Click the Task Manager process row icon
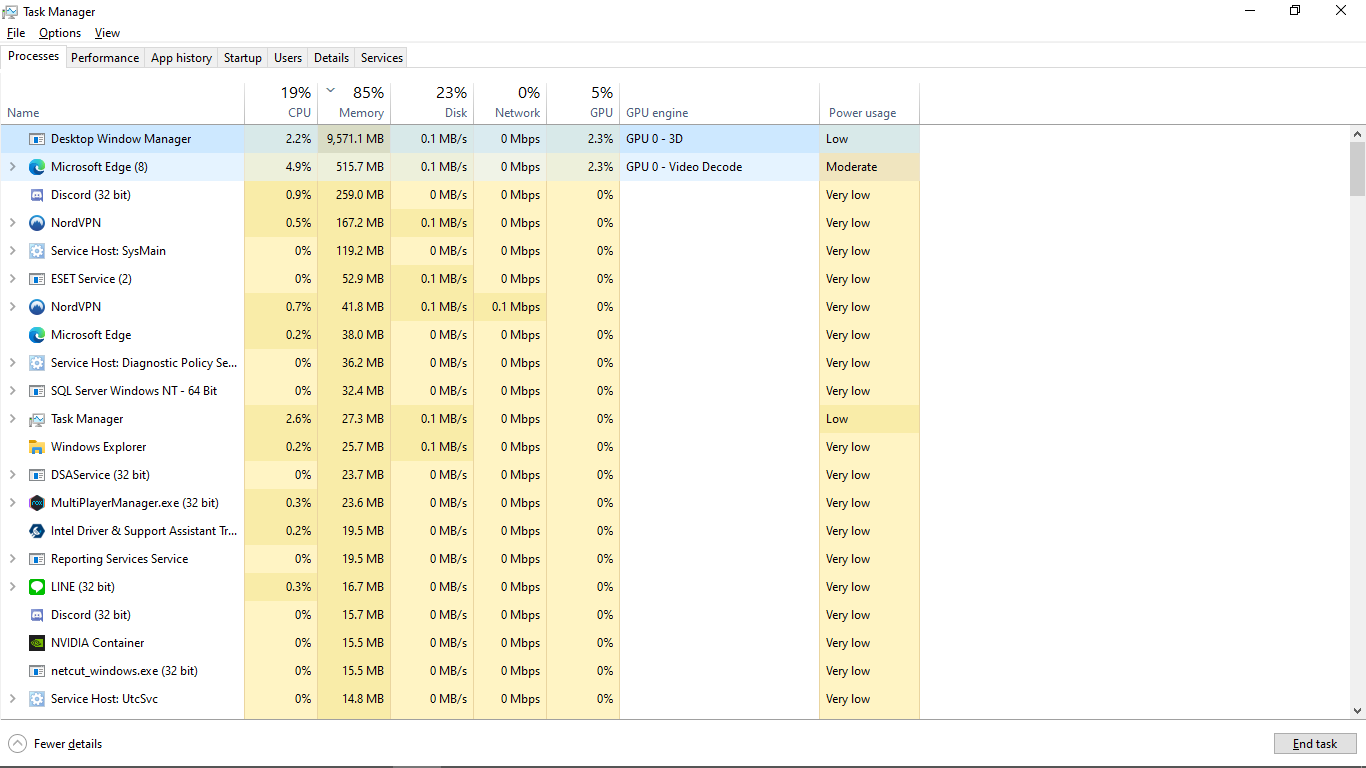 tap(37, 419)
